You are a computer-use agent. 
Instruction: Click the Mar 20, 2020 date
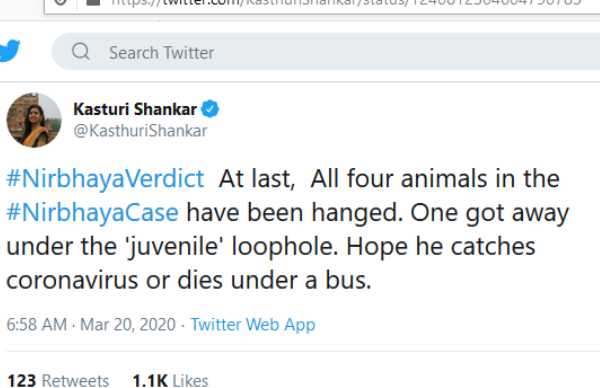tap(128, 325)
